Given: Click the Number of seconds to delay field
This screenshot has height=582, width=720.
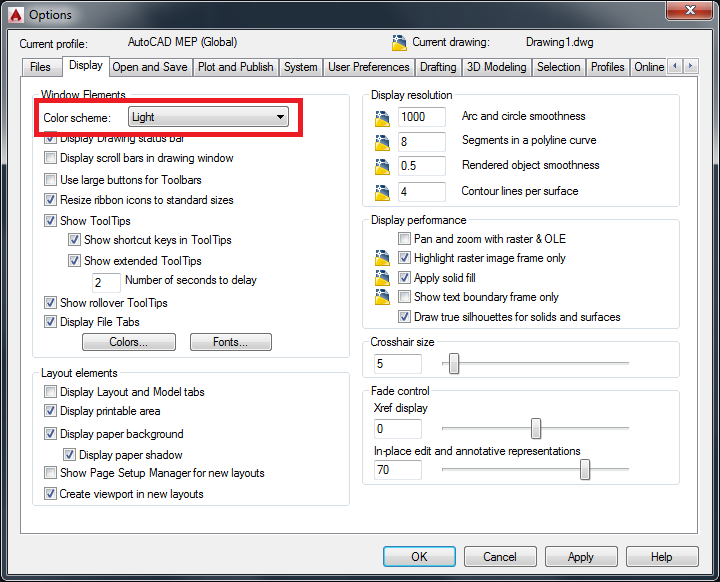Looking at the screenshot, I should pos(107,283).
